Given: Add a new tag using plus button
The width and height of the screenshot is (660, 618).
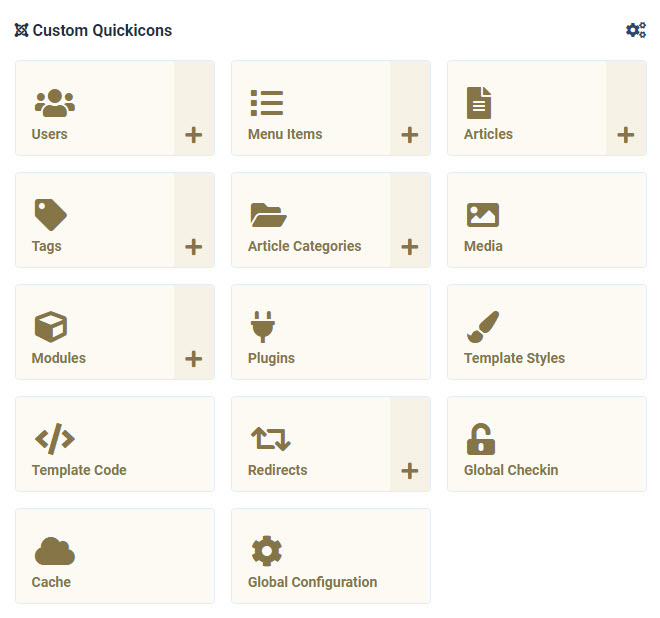Looking at the screenshot, I should click(194, 247).
